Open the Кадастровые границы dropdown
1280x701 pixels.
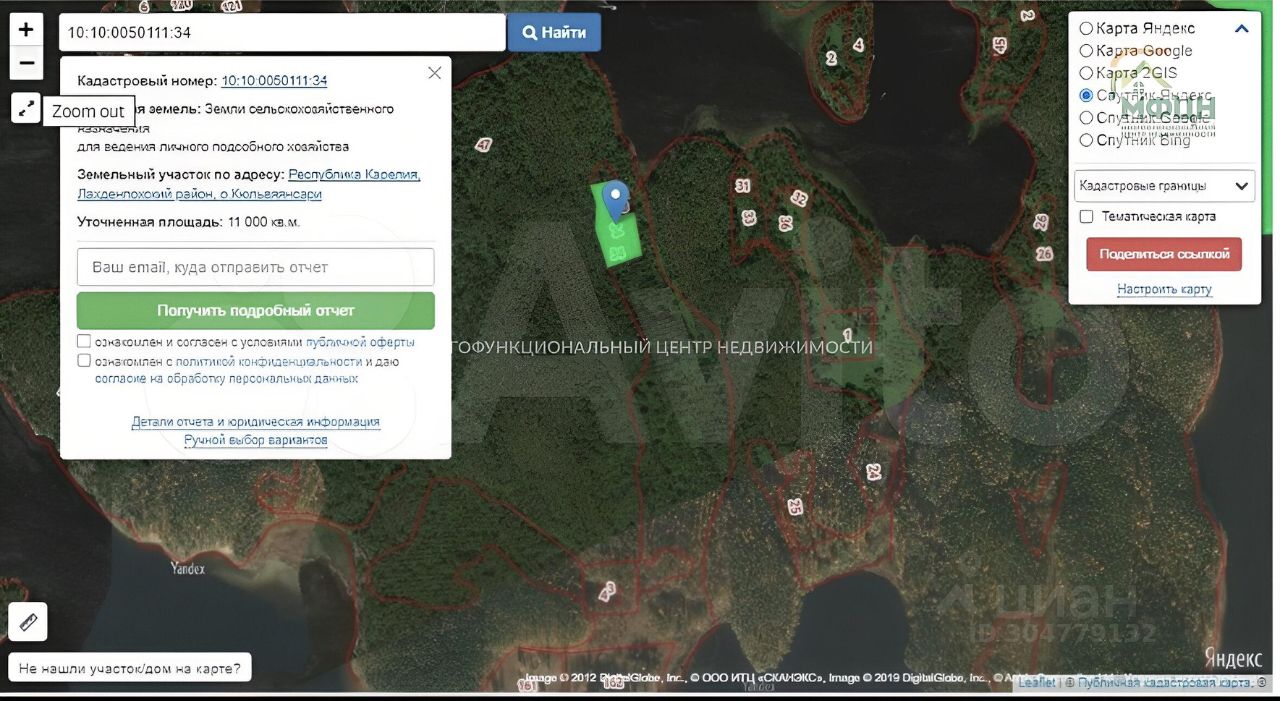[x=1164, y=186]
